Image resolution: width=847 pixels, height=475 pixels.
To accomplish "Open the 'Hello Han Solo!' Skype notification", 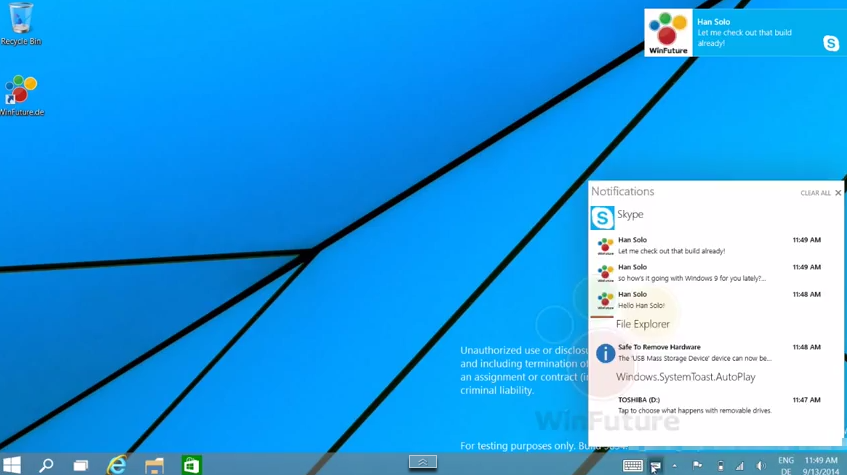I will pyautogui.click(x=700, y=300).
